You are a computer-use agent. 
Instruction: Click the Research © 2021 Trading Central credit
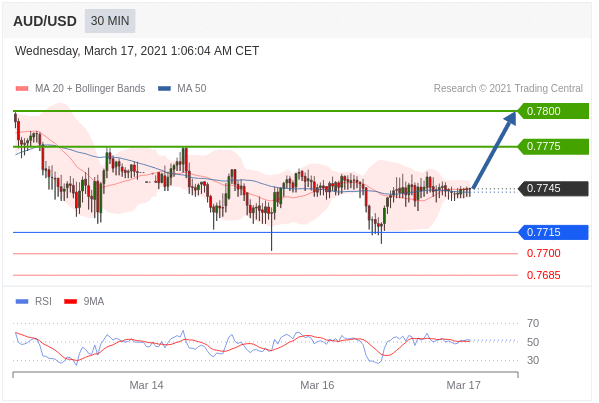point(508,88)
